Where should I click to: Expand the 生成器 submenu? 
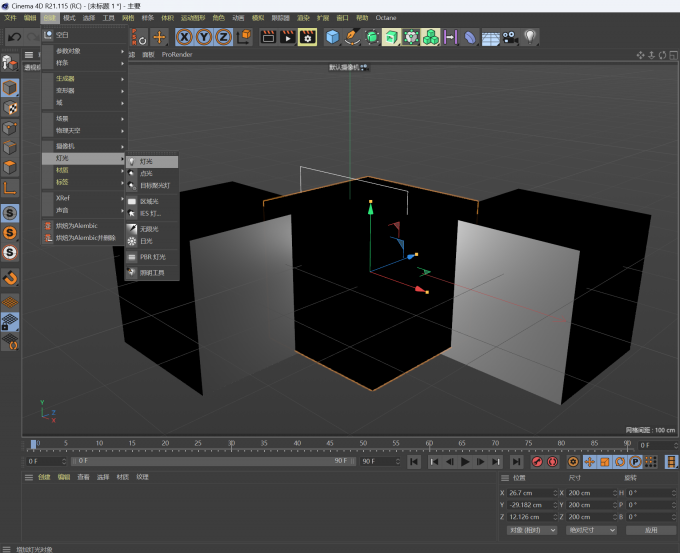84,79
